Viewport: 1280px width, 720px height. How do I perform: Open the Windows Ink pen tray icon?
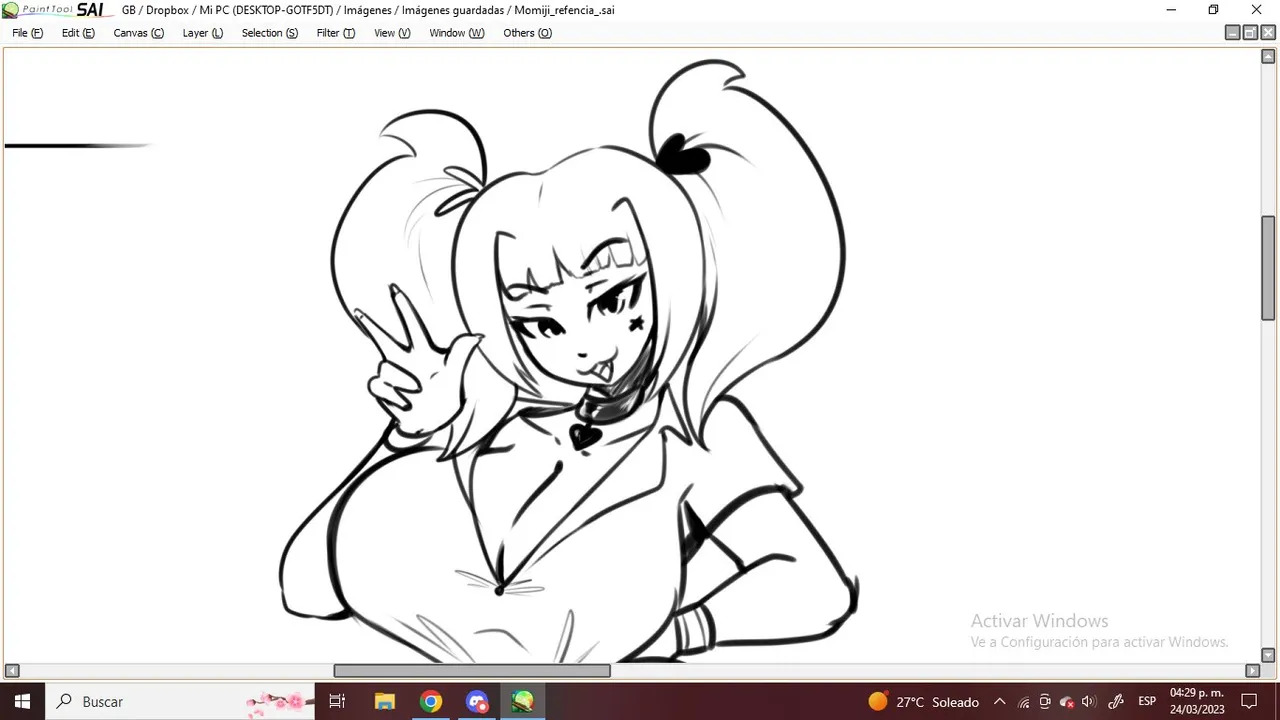(1117, 702)
